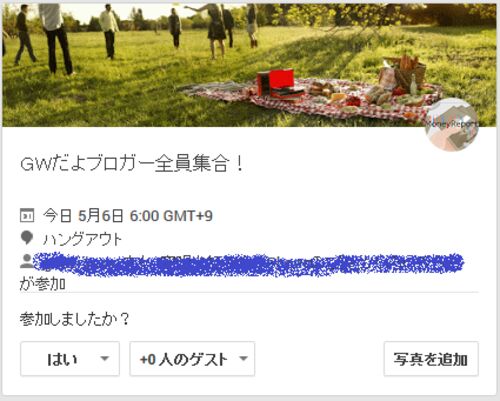The image size is (500, 401).
Task: Click the が参加 attendees text
Action: [42, 284]
